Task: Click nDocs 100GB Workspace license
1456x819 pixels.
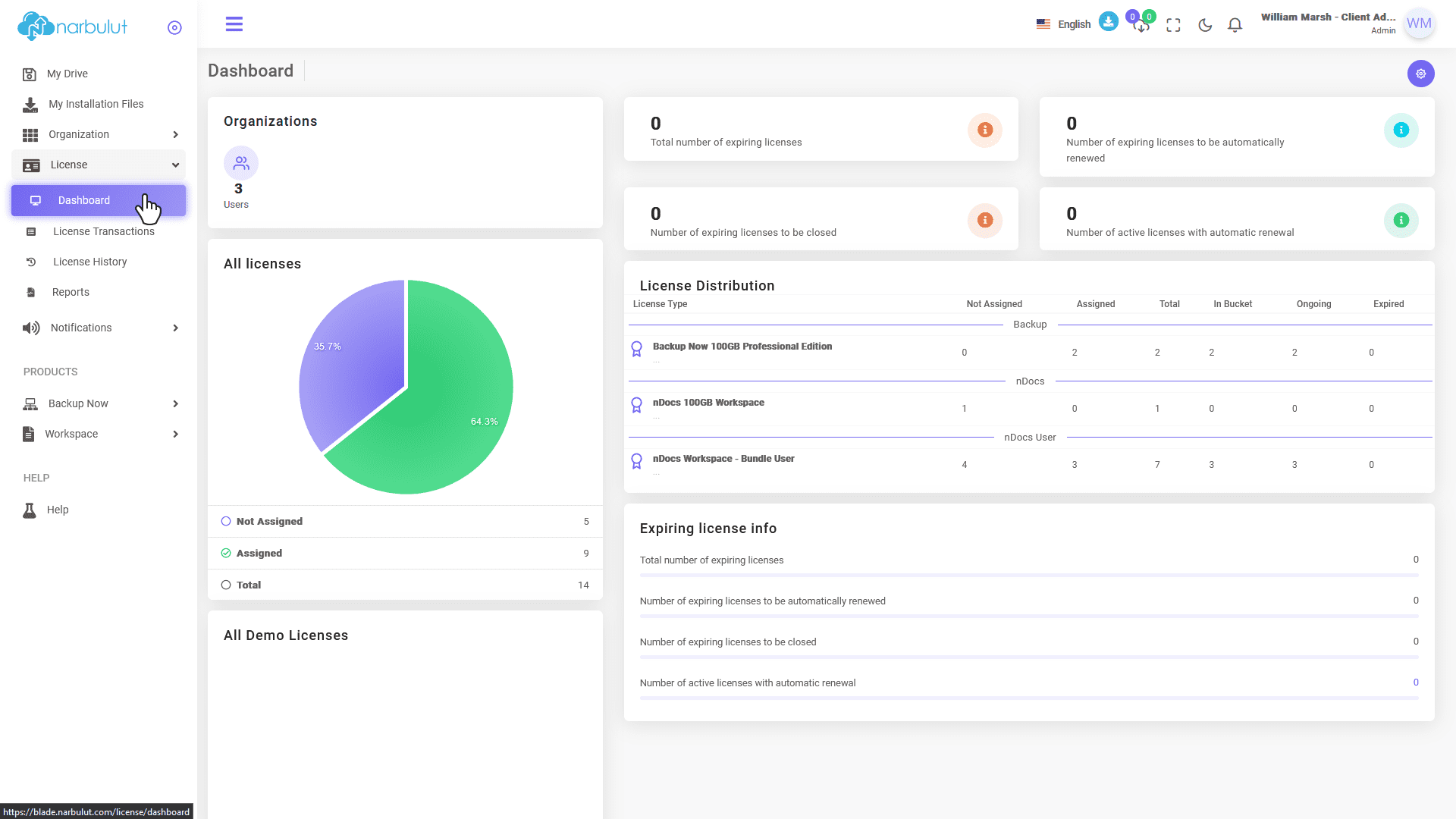Action: pos(708,403)
